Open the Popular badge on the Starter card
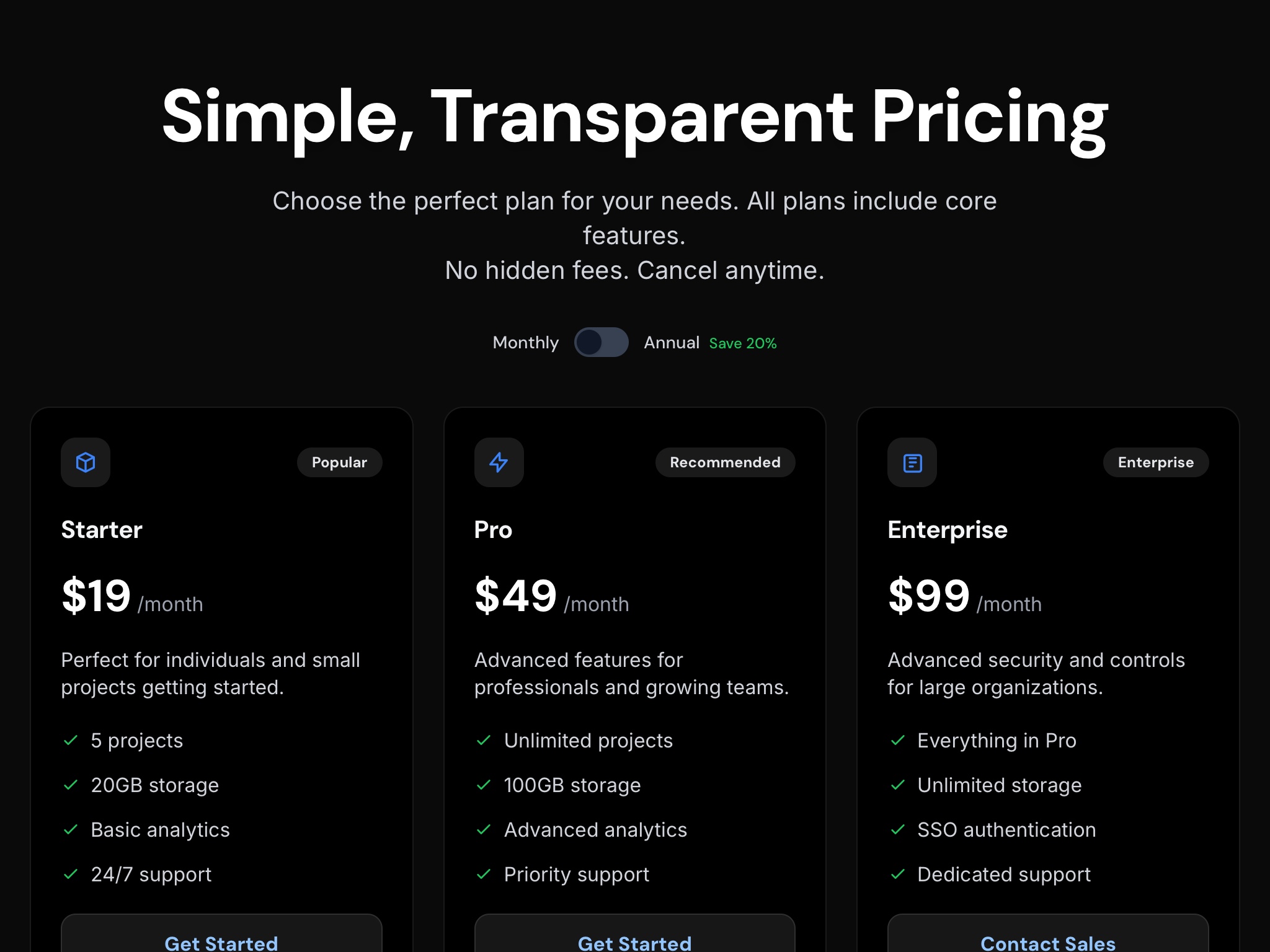The height and width of the screenshot is (952, 1270). (x=339, y=462)
